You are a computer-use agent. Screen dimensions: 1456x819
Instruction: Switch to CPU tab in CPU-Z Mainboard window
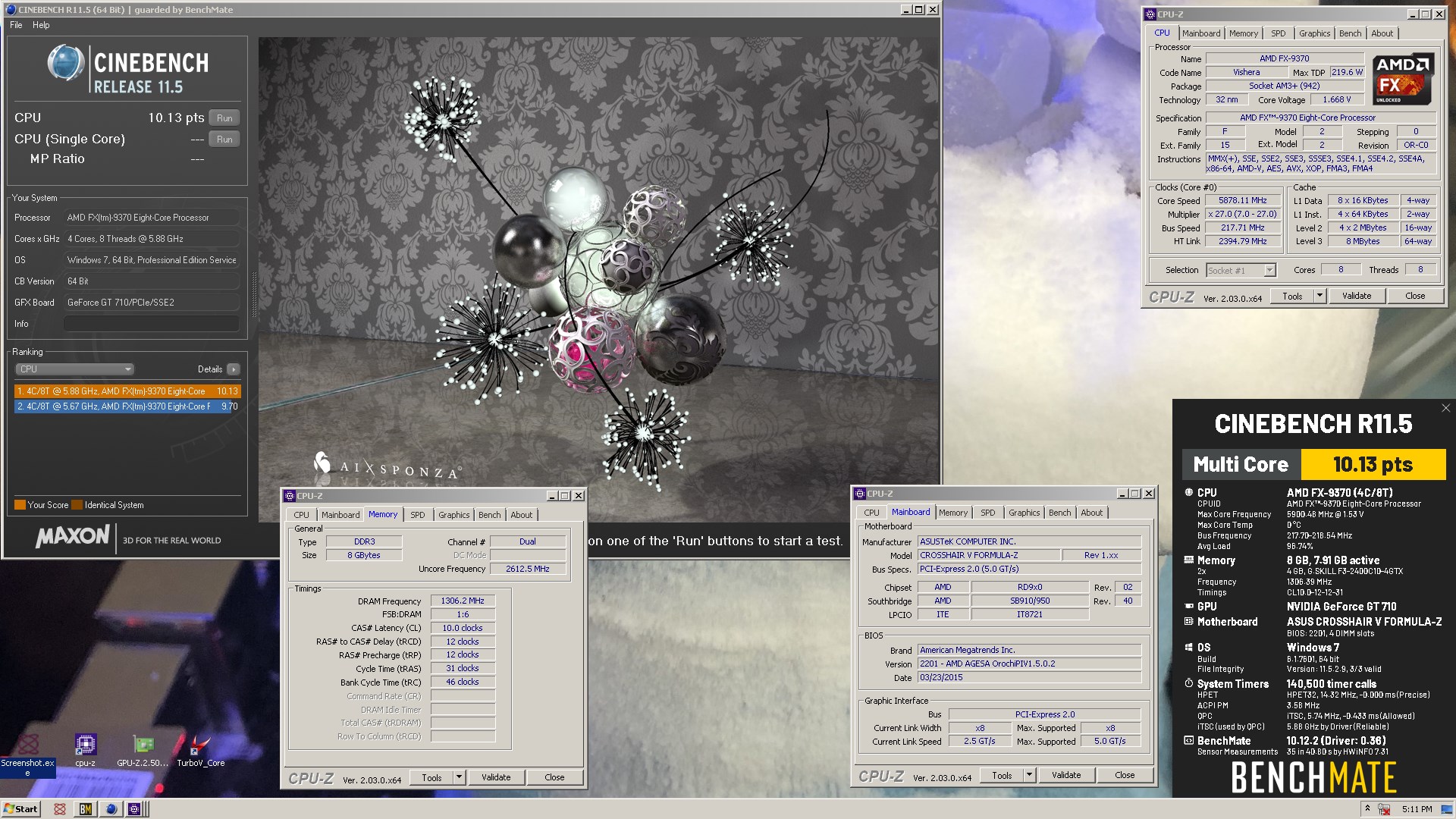pyautogui.click(x=872, y=513)
